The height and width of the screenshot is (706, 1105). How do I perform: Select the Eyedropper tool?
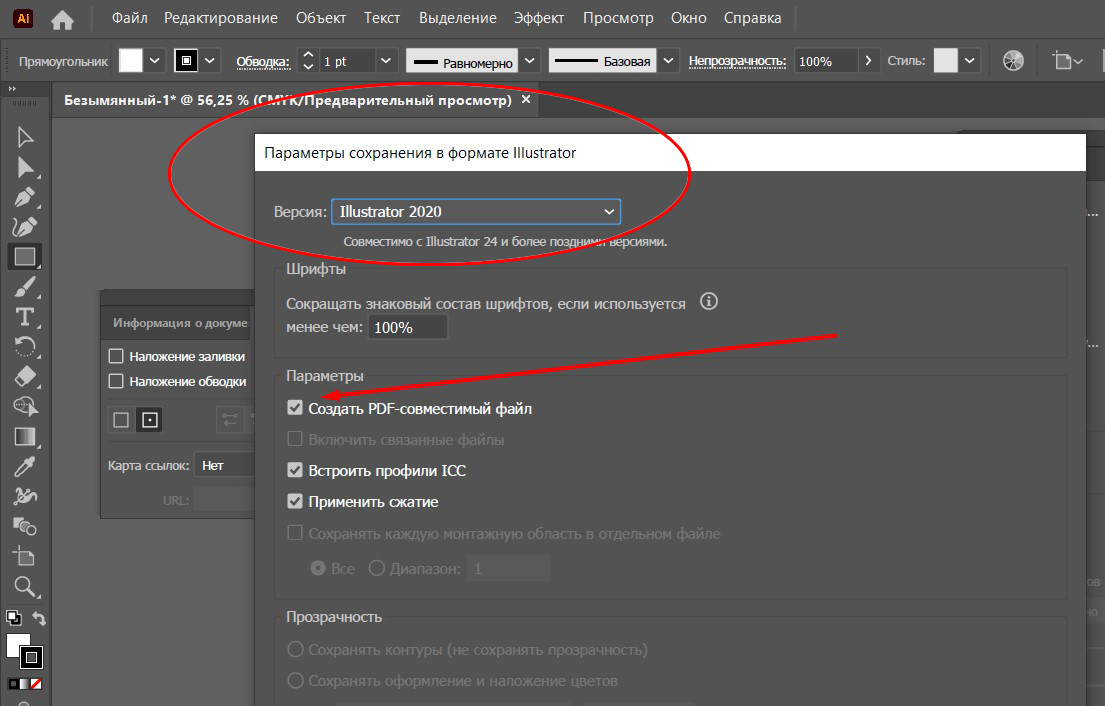(x=25, y=466)
